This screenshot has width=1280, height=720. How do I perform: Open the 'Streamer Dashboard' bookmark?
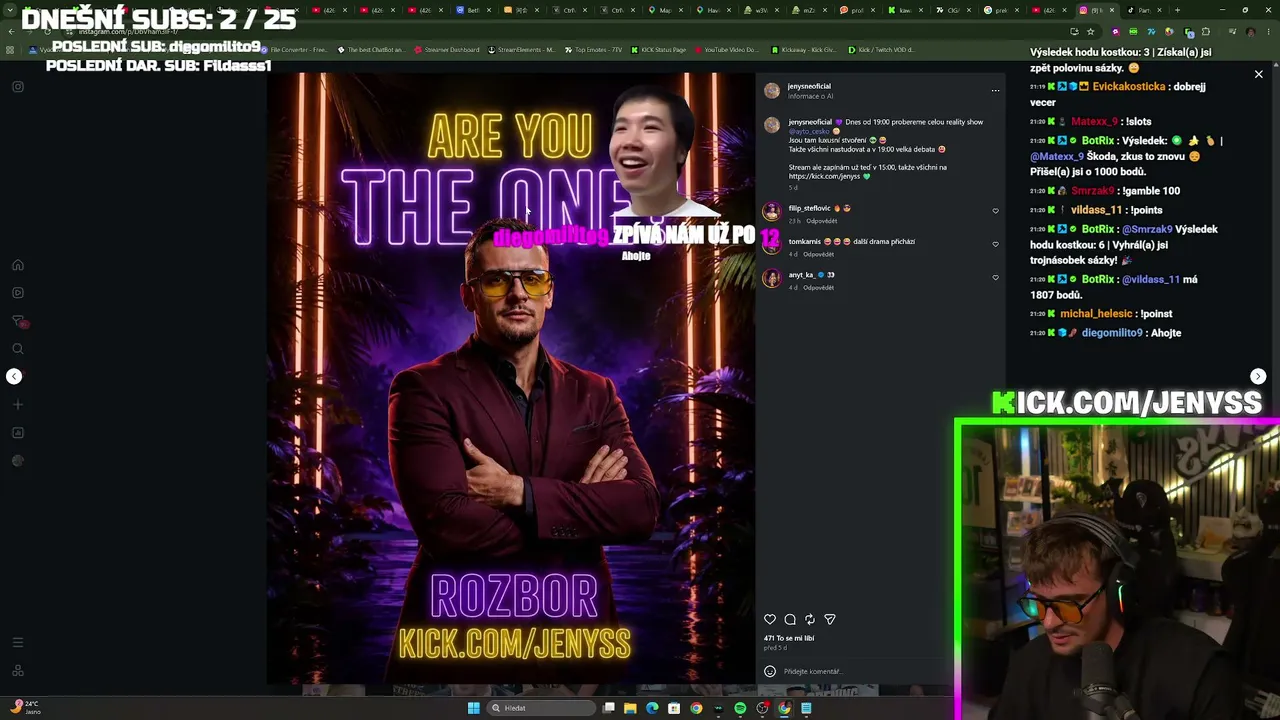point(446,49)
